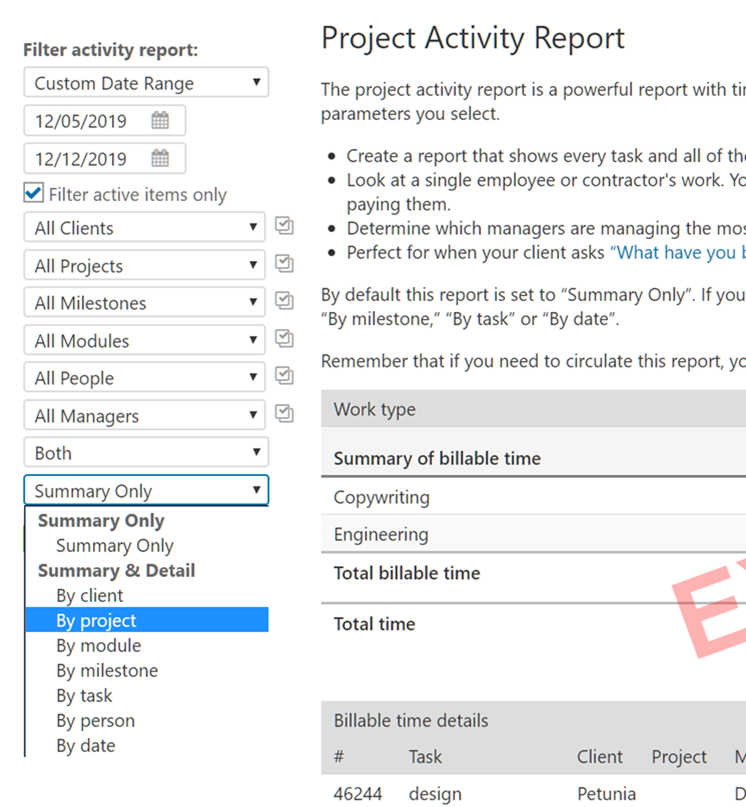
Task: Uncheck Filter active items only checkbox
Action: coord(34,194)
